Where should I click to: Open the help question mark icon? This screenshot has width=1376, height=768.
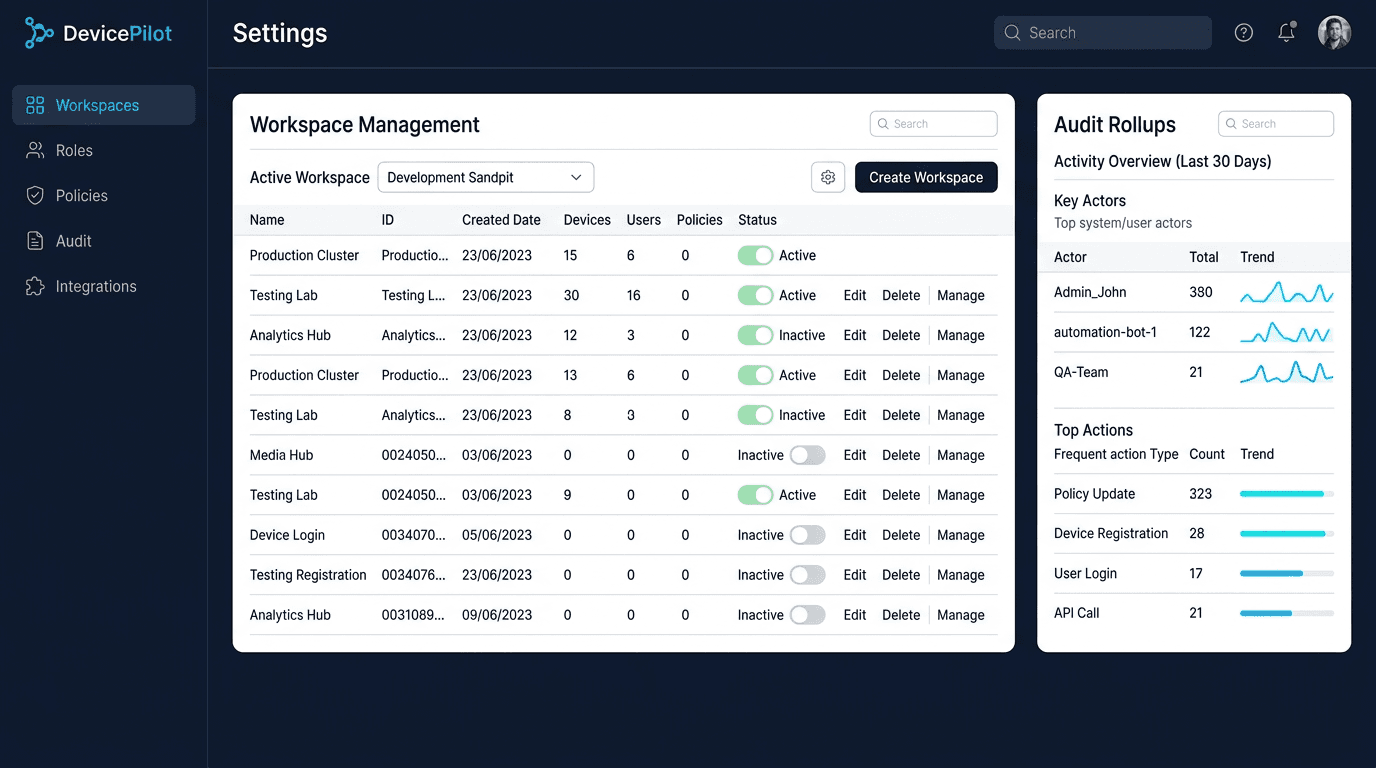tap(1243, 32)
